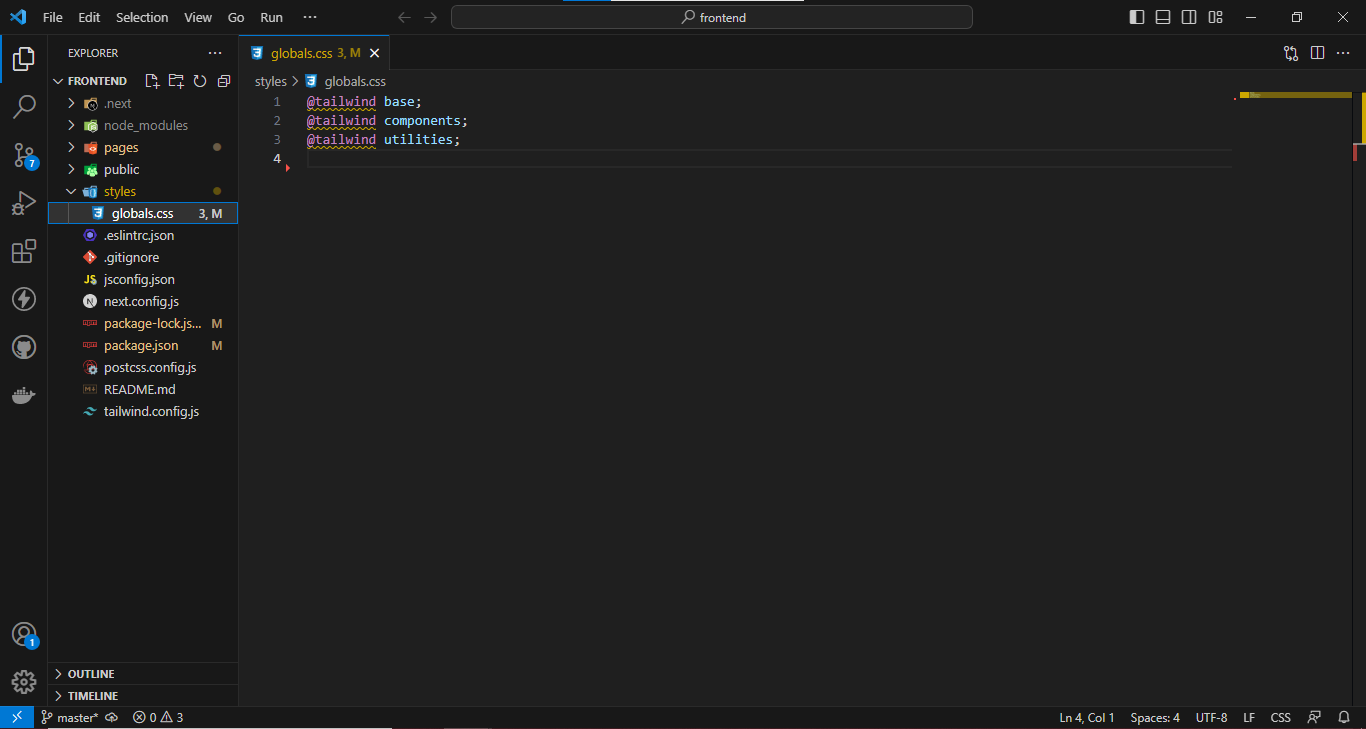1366x729 pixels.
Task: Refresh the Explorer file tree
Action: [x=200, y=81]
